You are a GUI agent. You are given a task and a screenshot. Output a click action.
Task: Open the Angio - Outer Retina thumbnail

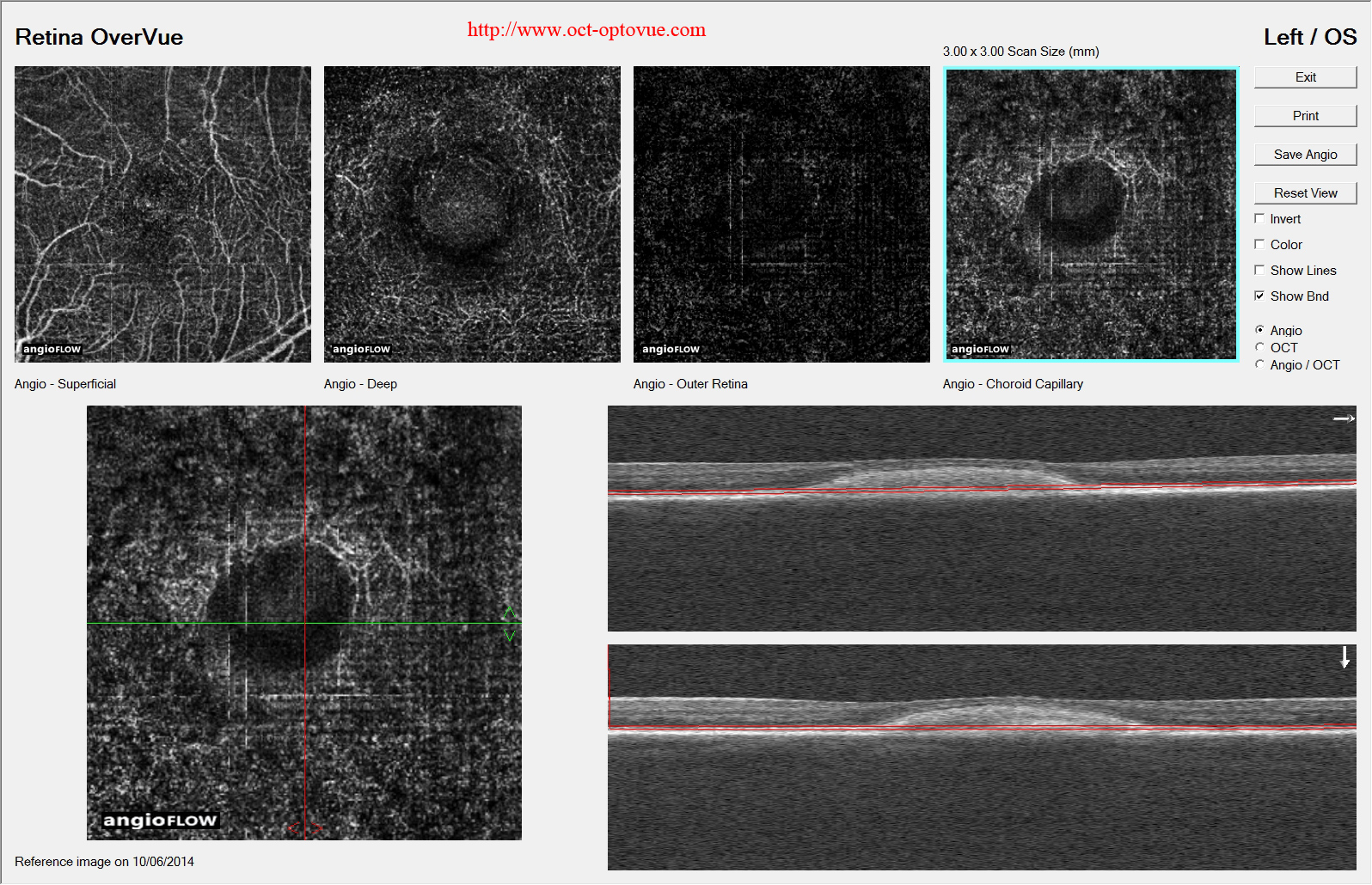click(781, 214)
